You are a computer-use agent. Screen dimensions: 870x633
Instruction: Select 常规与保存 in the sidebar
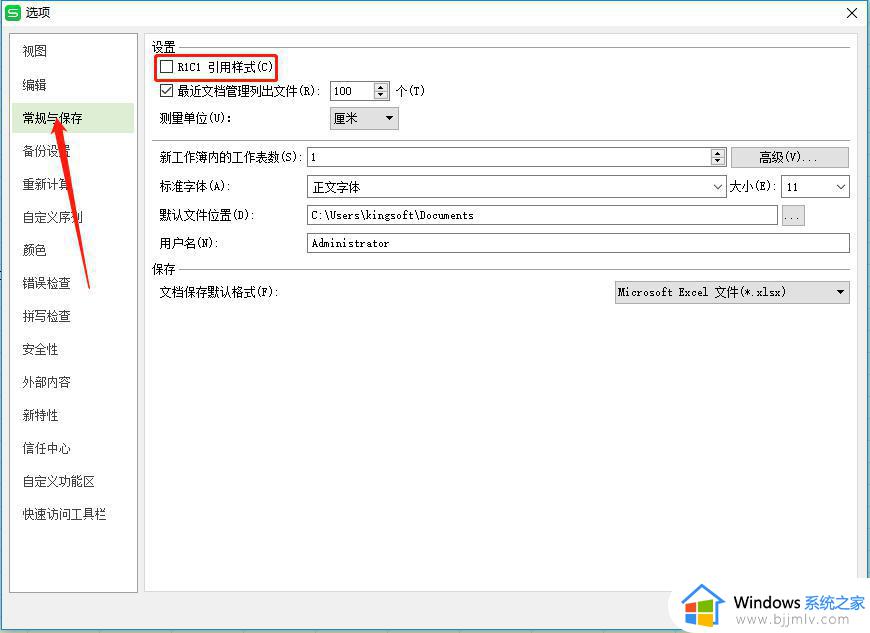(73, 118)
